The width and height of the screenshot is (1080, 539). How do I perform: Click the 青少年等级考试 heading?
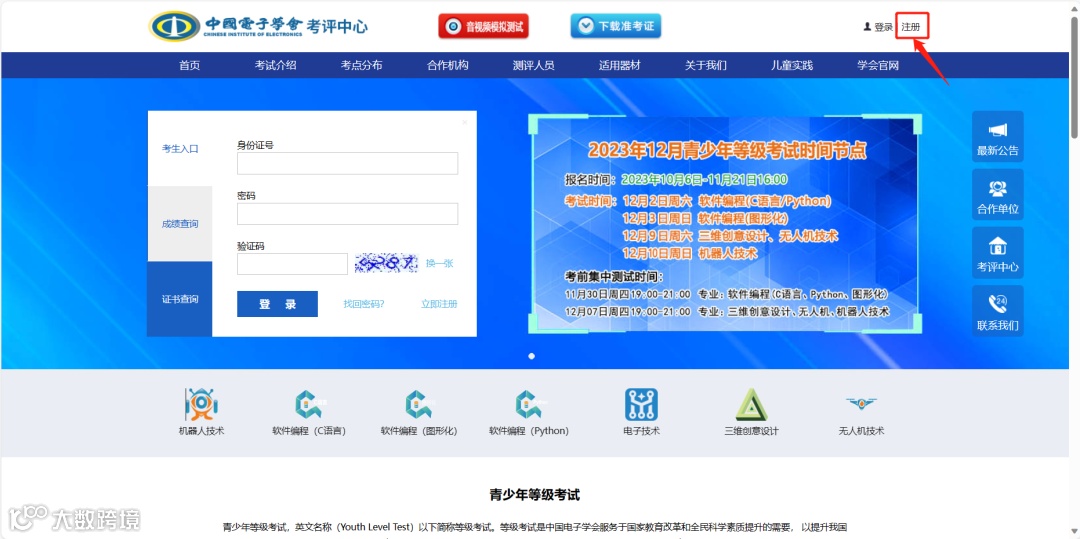[x=534, y=494]
